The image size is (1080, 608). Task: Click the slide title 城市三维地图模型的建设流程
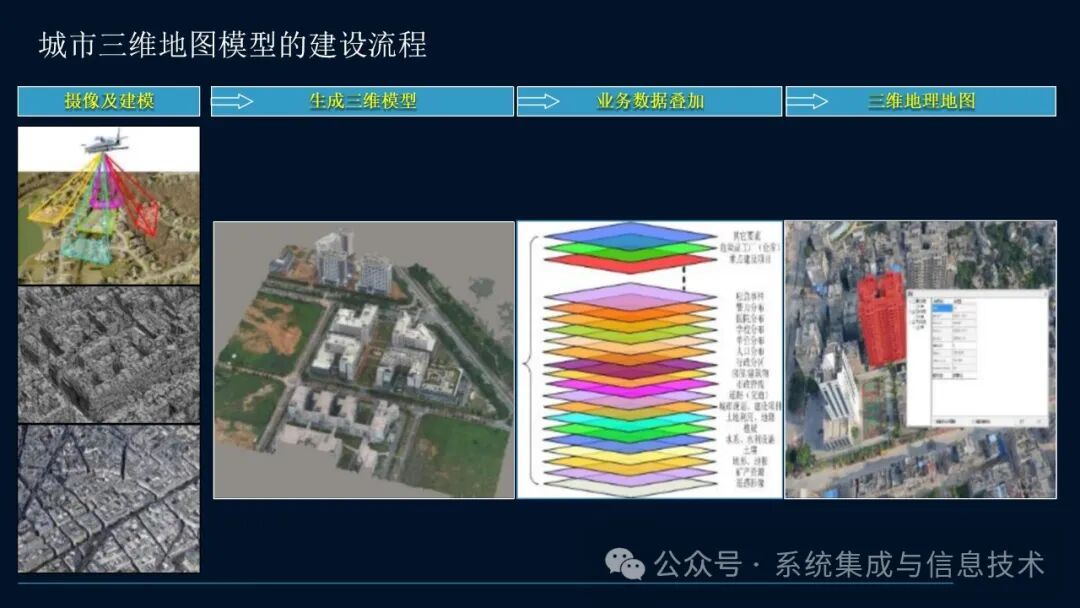point(232,45)
